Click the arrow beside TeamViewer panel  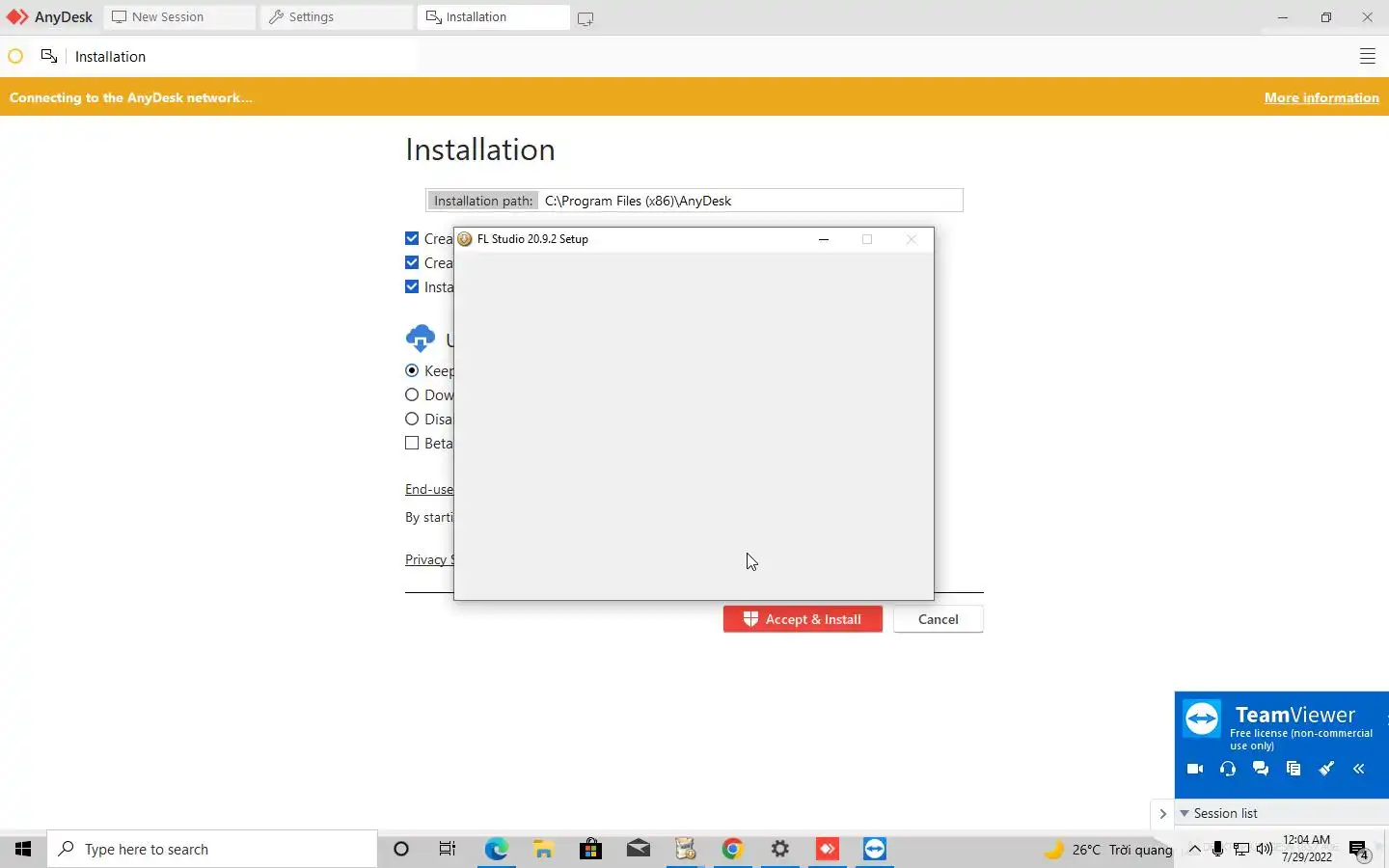click(x=1162, y=813)
